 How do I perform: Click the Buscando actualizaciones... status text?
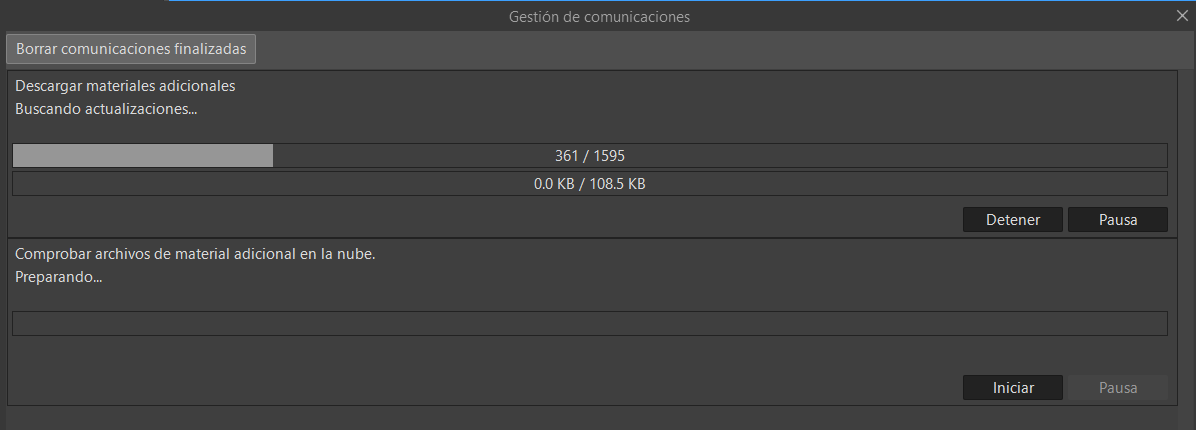pyautogui.click(x=106, y=109)
